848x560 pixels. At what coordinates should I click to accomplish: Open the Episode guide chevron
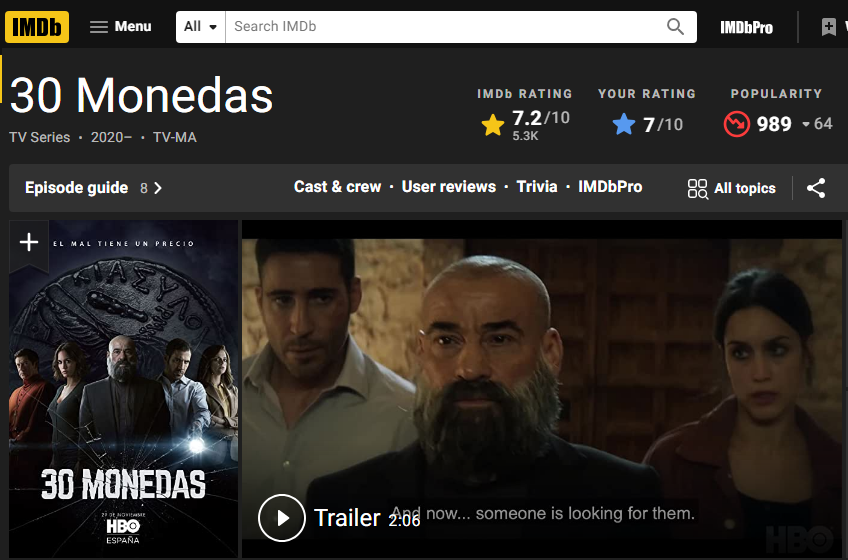(x=158, y=188)
